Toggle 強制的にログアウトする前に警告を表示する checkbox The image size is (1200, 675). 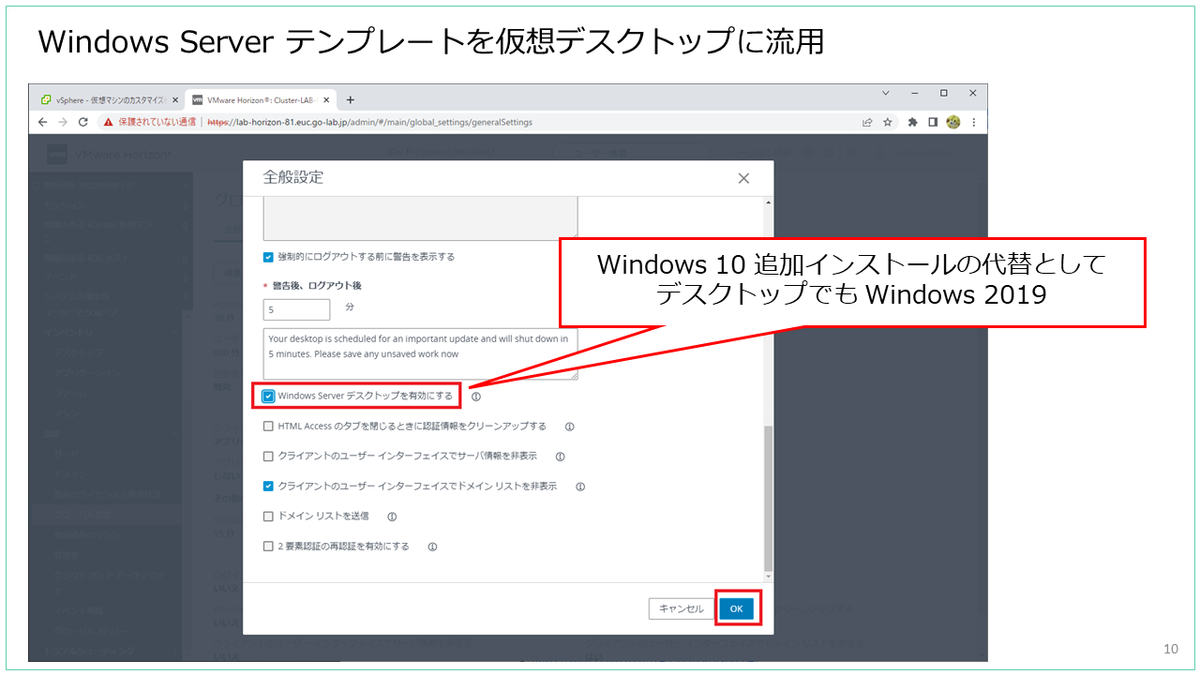268,257
